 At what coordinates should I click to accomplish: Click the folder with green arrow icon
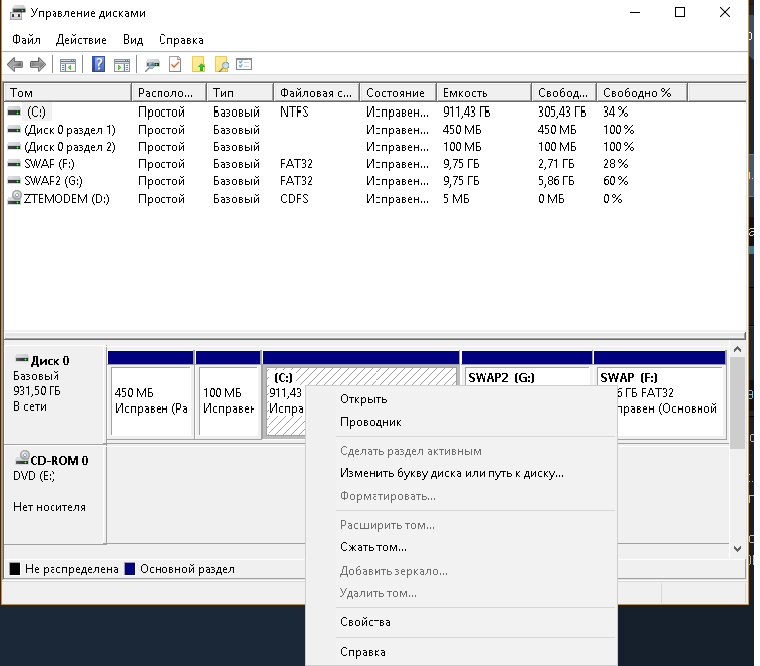pos(199,64)
